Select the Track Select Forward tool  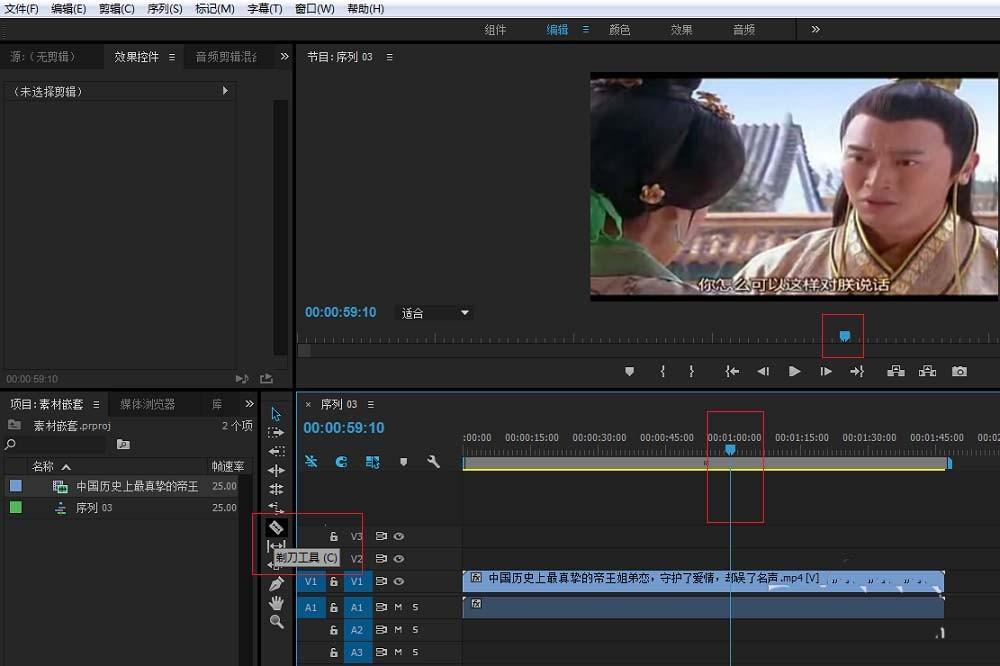[x=276, y=432]
